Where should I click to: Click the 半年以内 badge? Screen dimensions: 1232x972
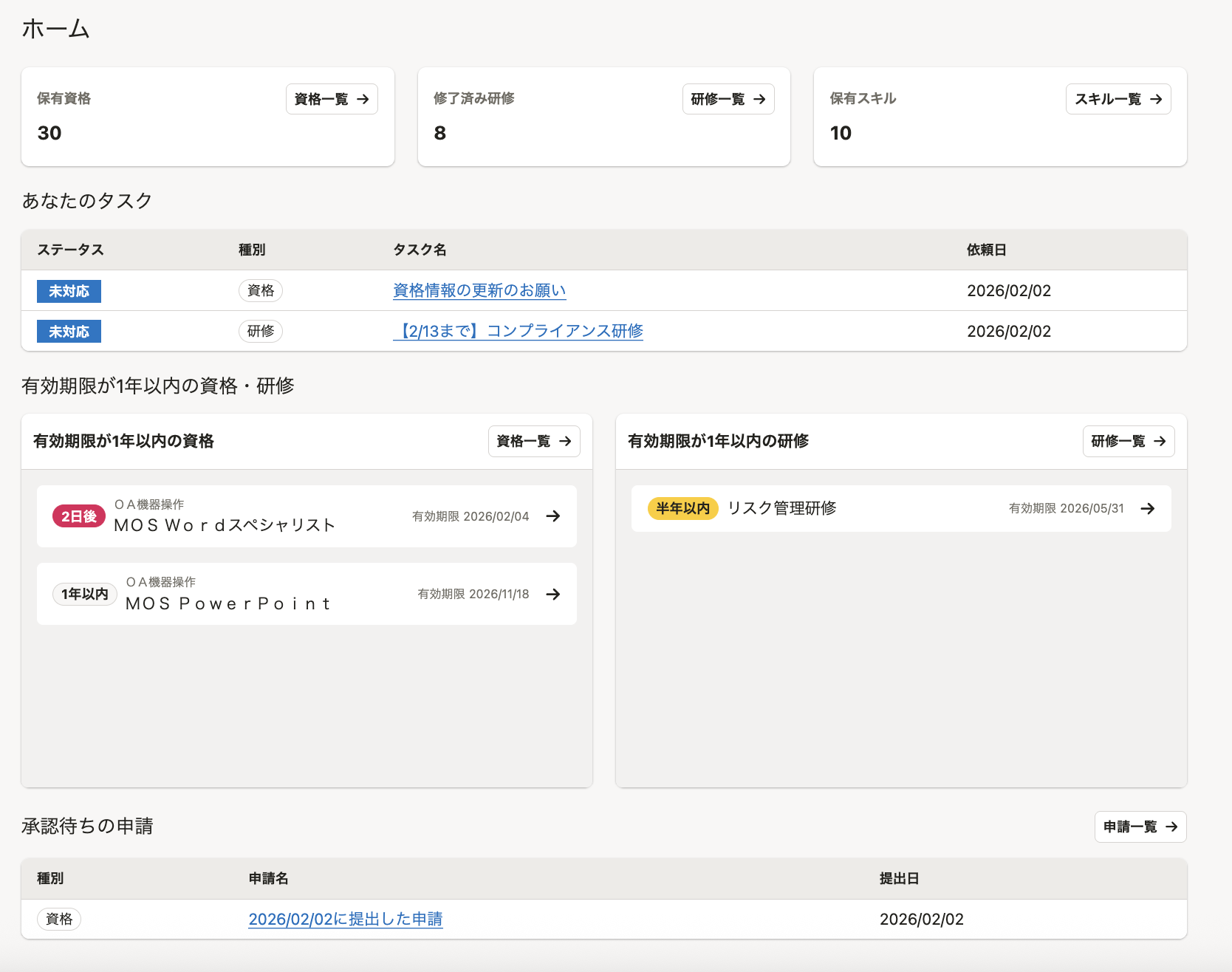click(x=683, y=508)
